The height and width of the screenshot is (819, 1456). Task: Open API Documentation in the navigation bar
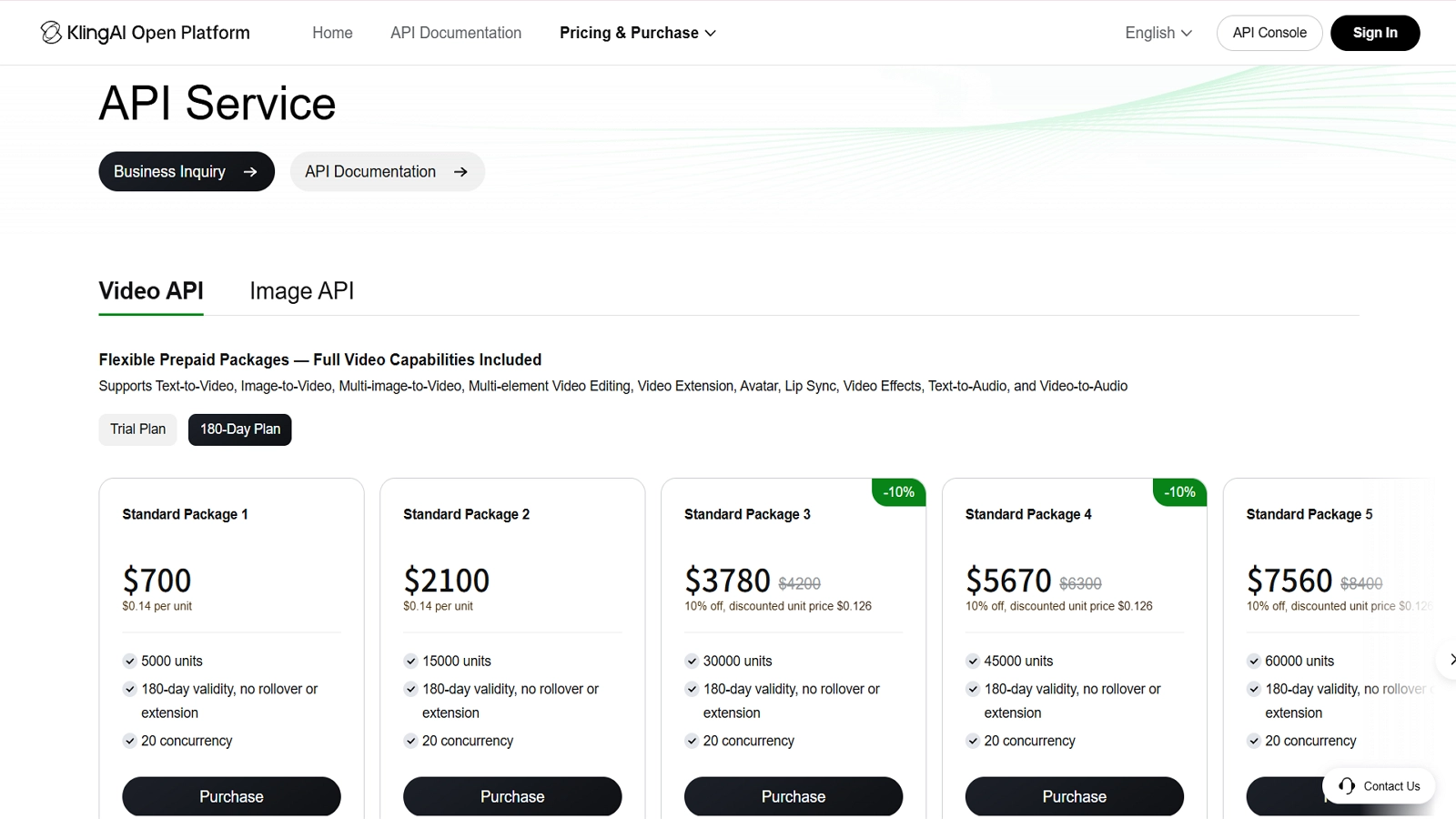pos(456,33)
